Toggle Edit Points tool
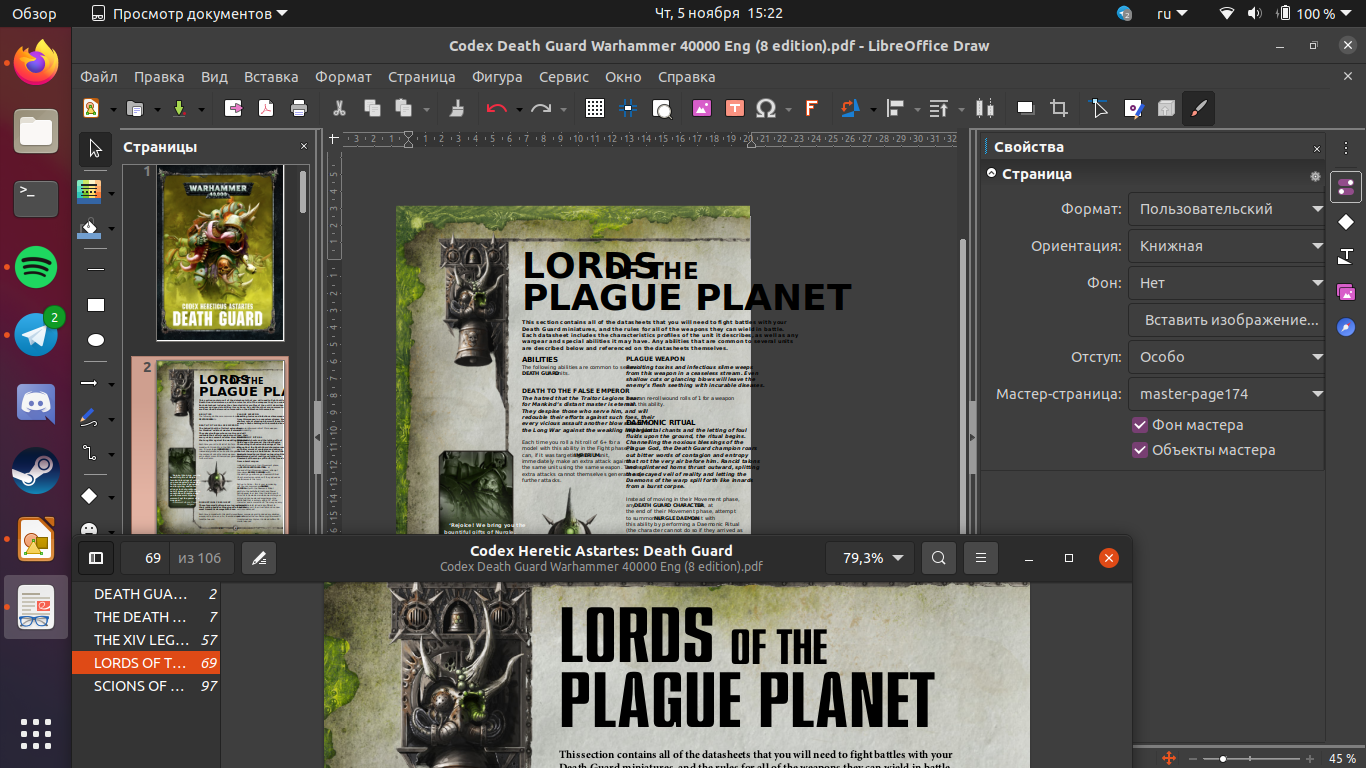The image size is (1366, 768). (1099, 108)
